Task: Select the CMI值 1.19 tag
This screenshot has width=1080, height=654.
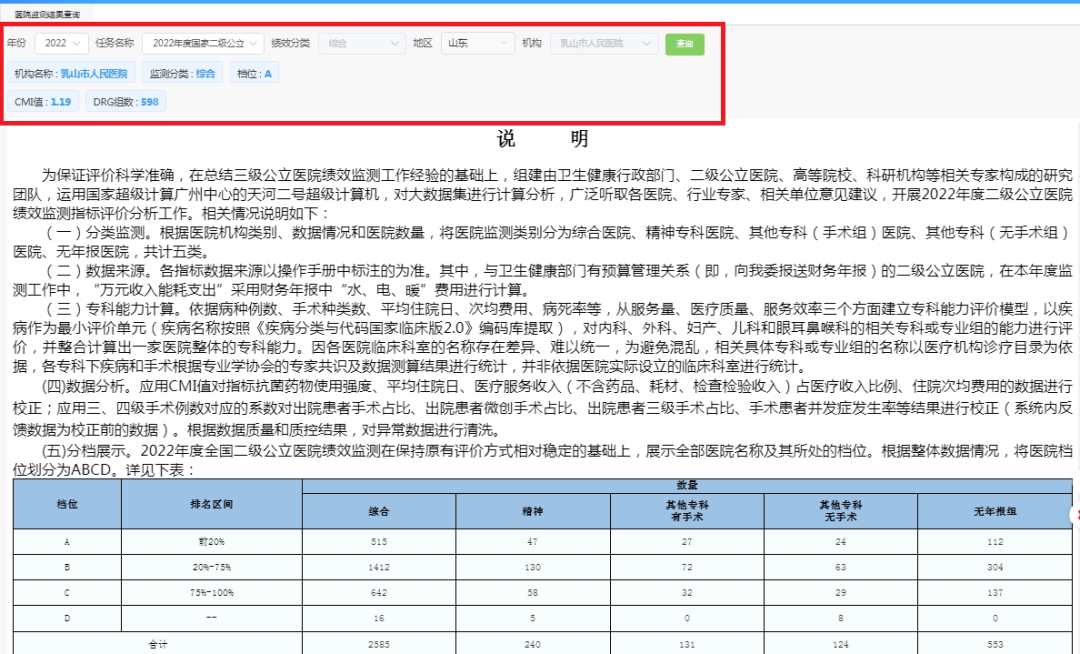Action: [43, 102]
